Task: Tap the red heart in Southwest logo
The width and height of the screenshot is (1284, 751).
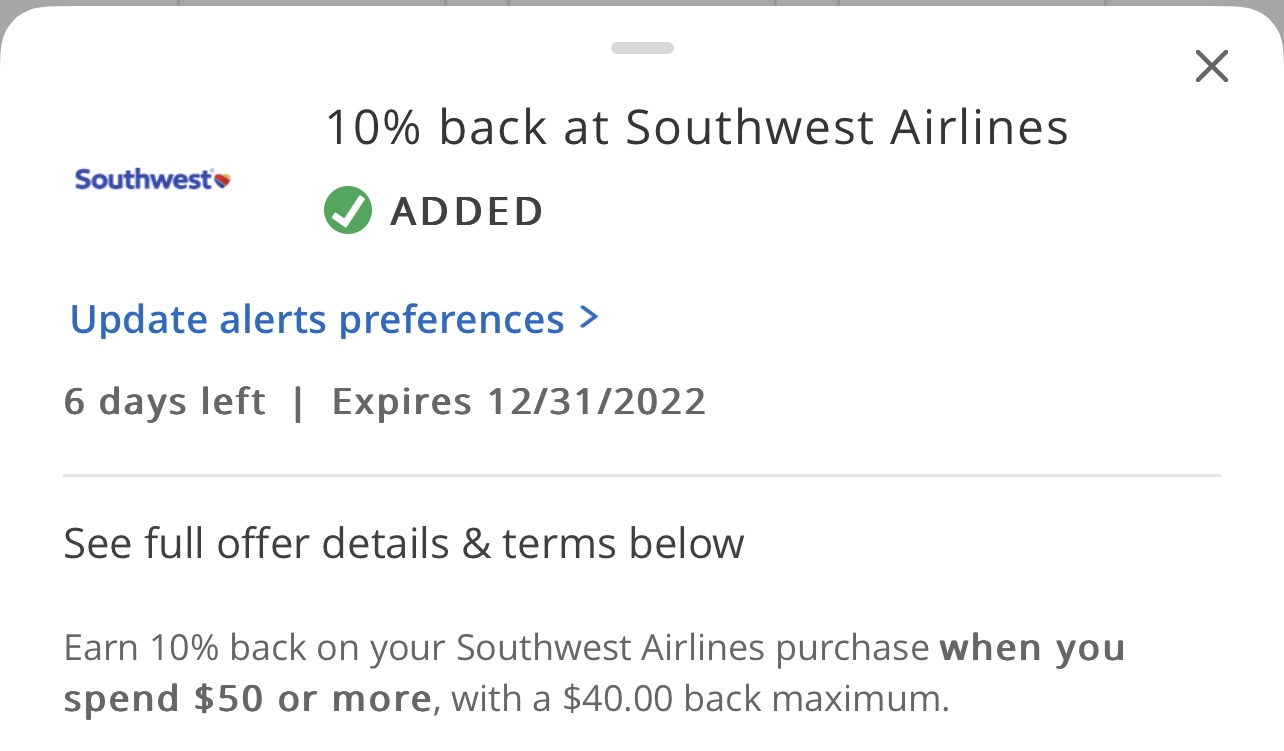Action: [223, 181]
